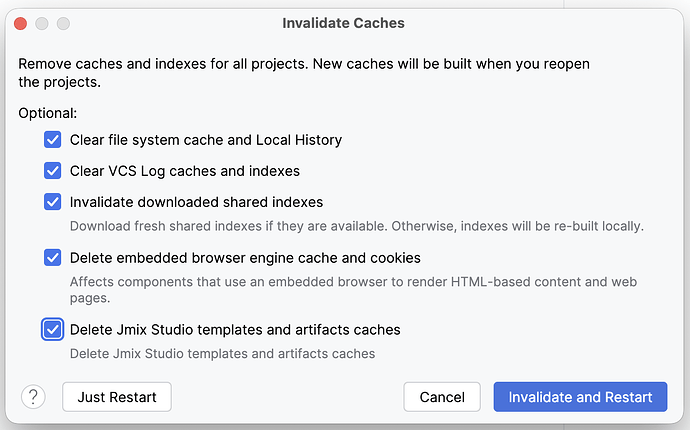Click the 'Clear file system cache and Local History' label text

click(x=206, y=140)
